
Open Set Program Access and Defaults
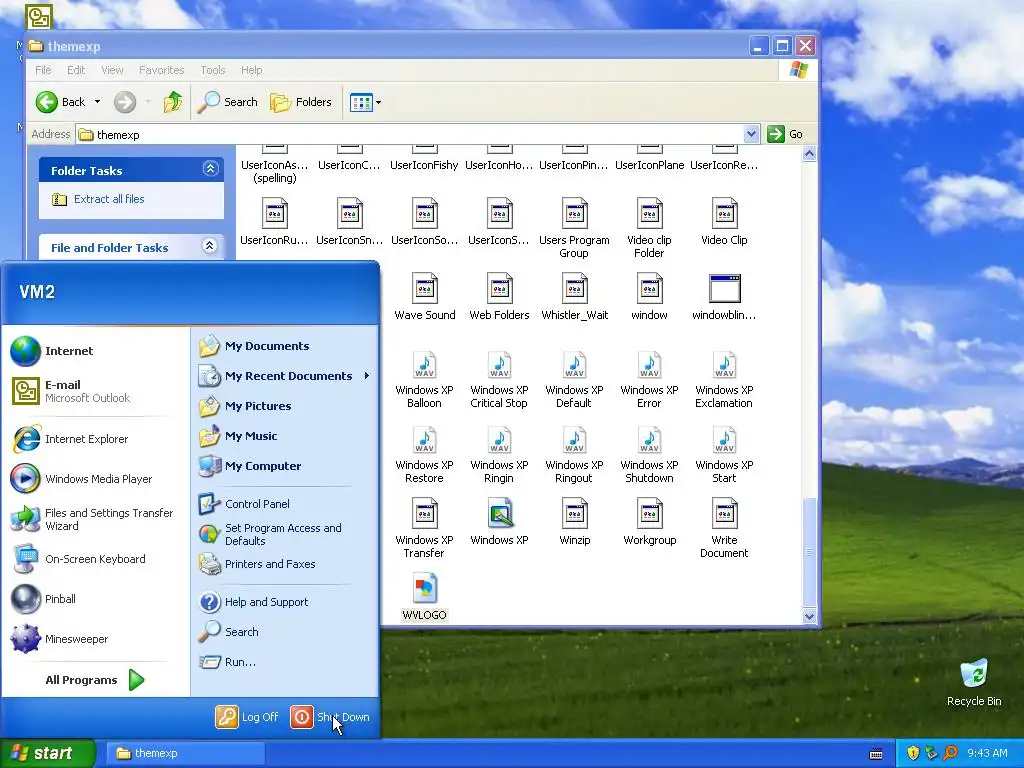coord(285,534)
